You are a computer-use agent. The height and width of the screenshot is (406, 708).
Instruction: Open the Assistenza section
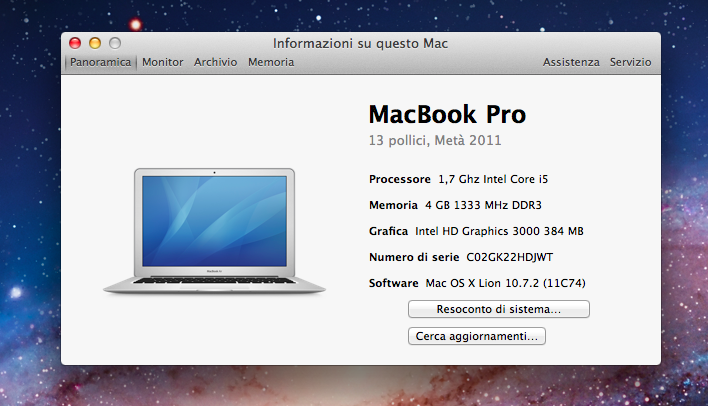pos(571,62)
